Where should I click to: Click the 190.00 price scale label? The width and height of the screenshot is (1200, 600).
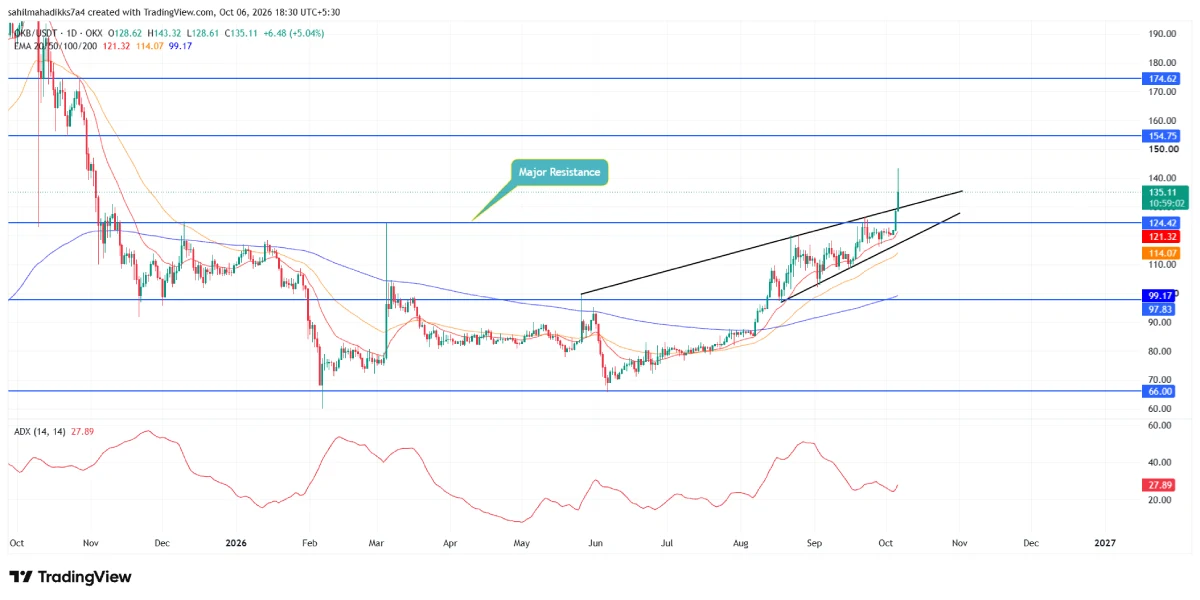pyautogui.click(x=1162, y=33)
